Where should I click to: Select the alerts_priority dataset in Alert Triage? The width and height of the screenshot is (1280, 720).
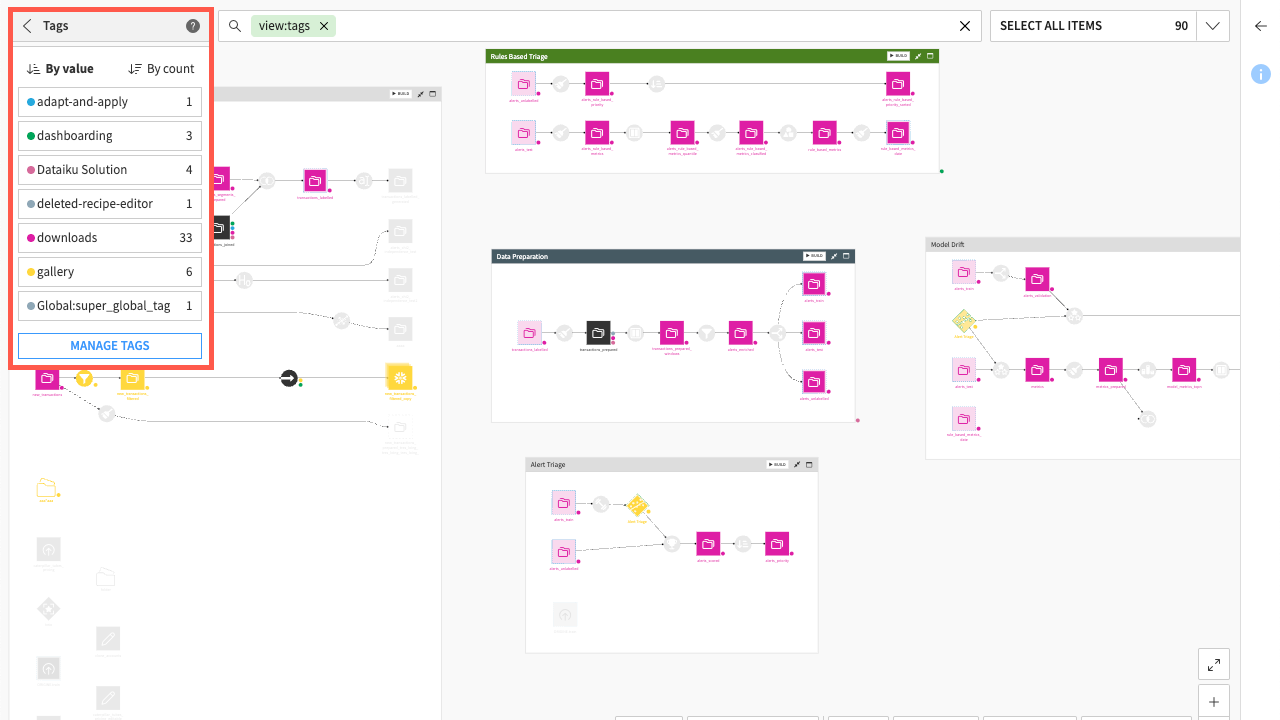777,544
